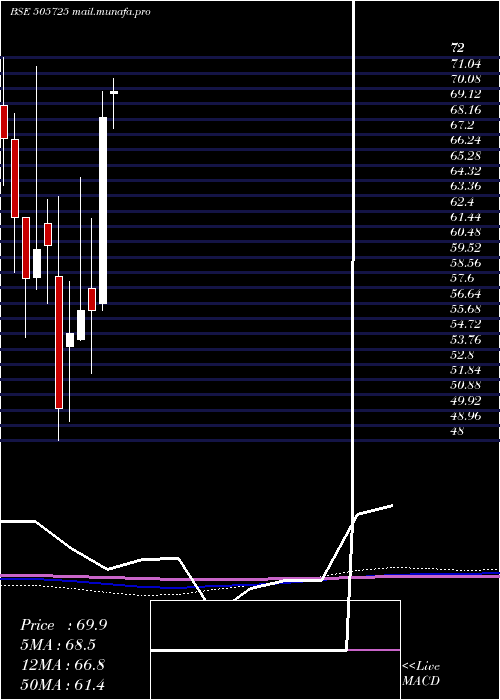Click the 57.6 price axis label
500x700 pixels.
(462, 278)
